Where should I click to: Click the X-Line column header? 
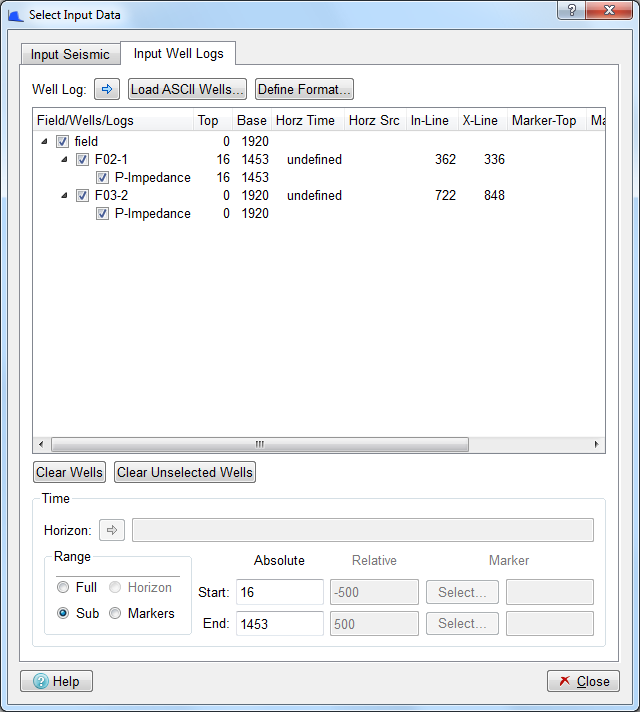coord(482,120)
